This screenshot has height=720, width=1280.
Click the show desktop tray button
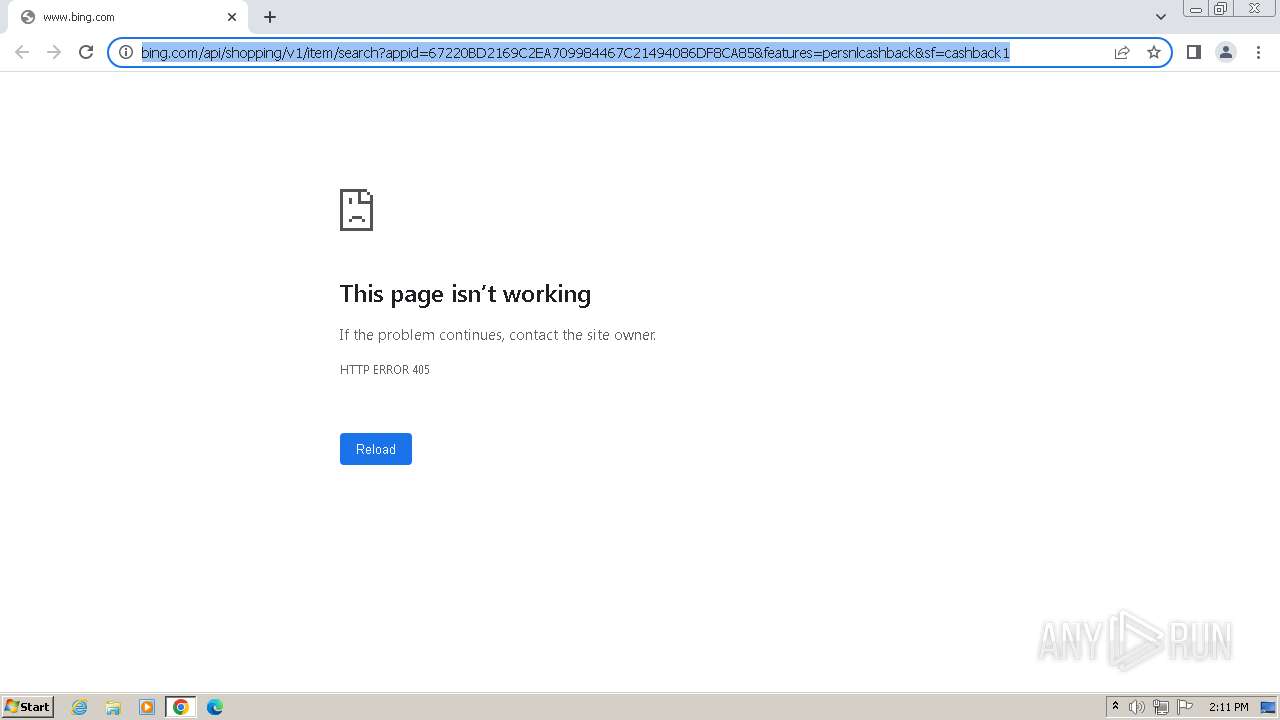[x=1268, y=707]
